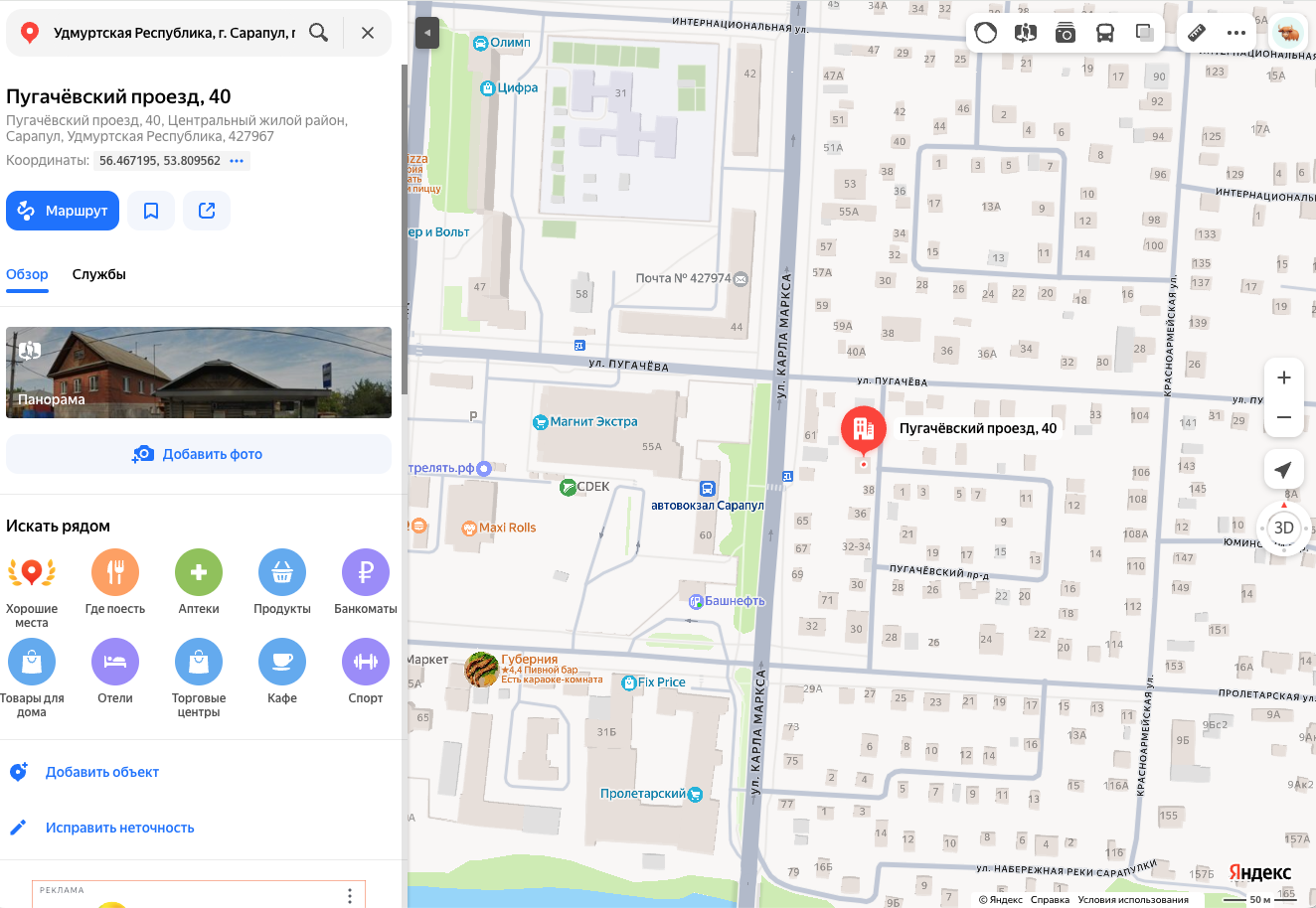Switch to the Службы tab
1316x908 pixels.
(x=99, y=274)
